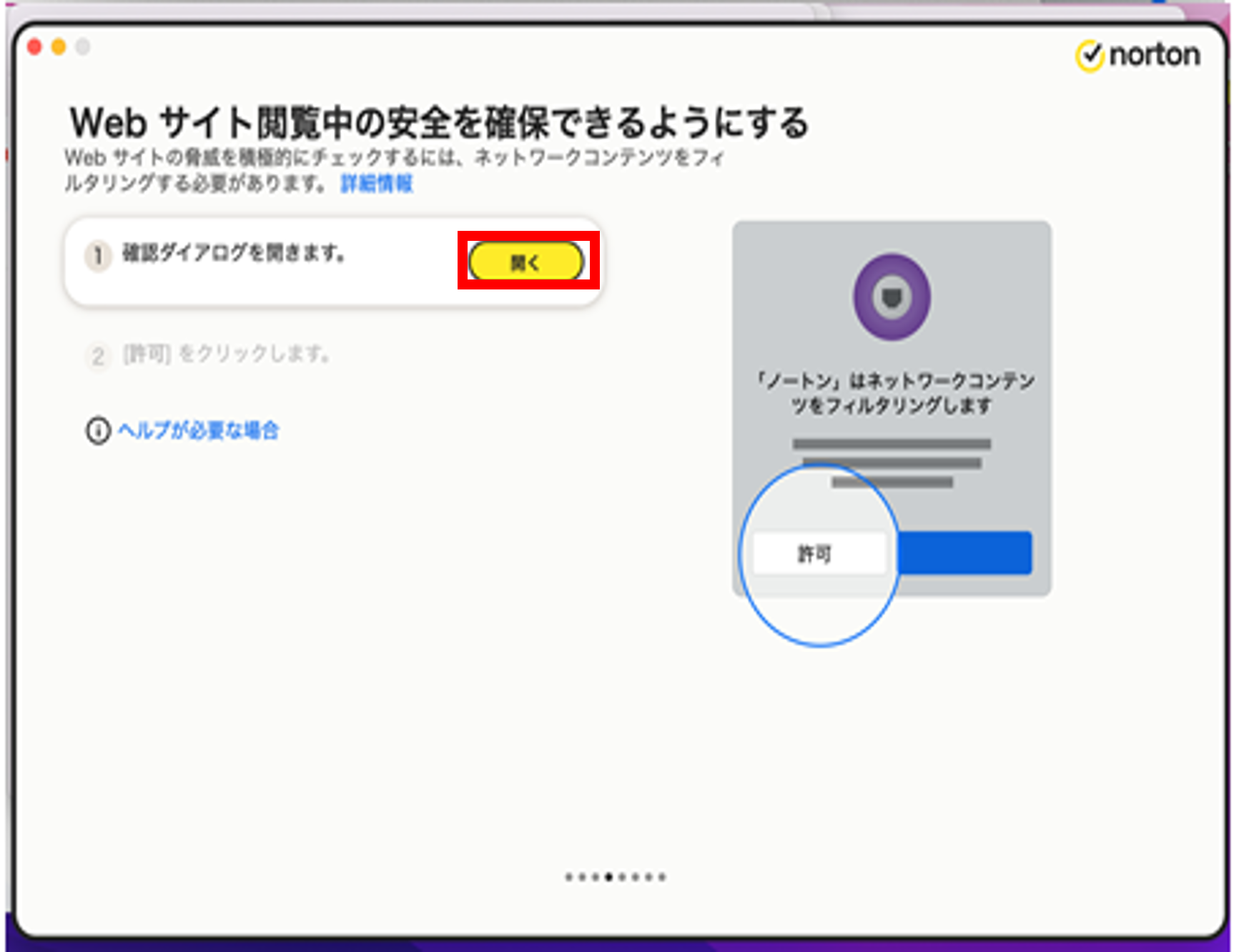1244x952 pixels.
Task: Click the blue button in the sample dialog
Action: pyautogui.click(x=965, y=552)
